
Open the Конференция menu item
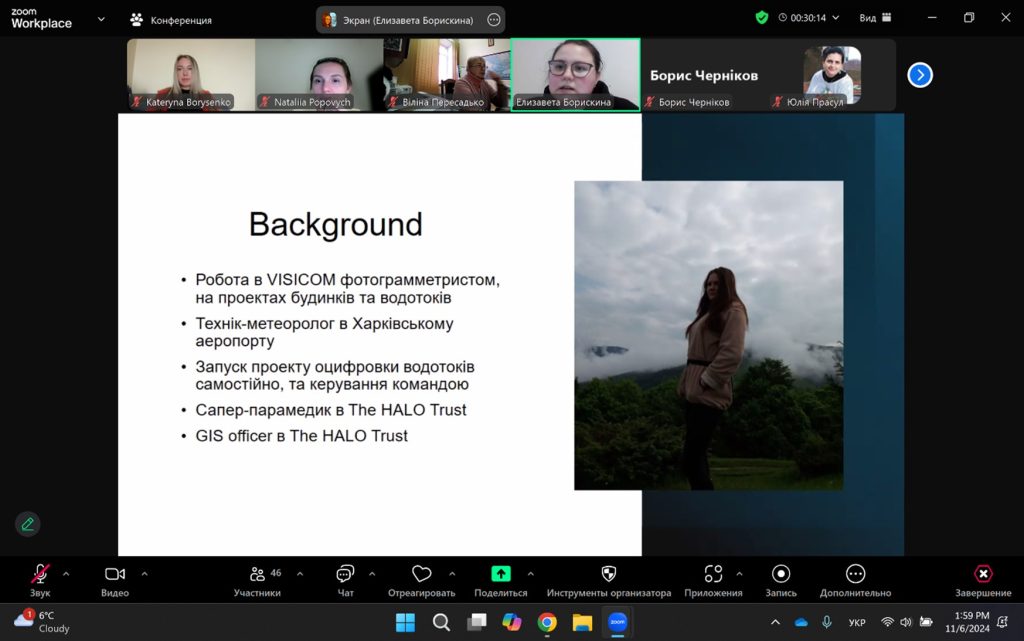pyautogui.click(x=170, y=19)
